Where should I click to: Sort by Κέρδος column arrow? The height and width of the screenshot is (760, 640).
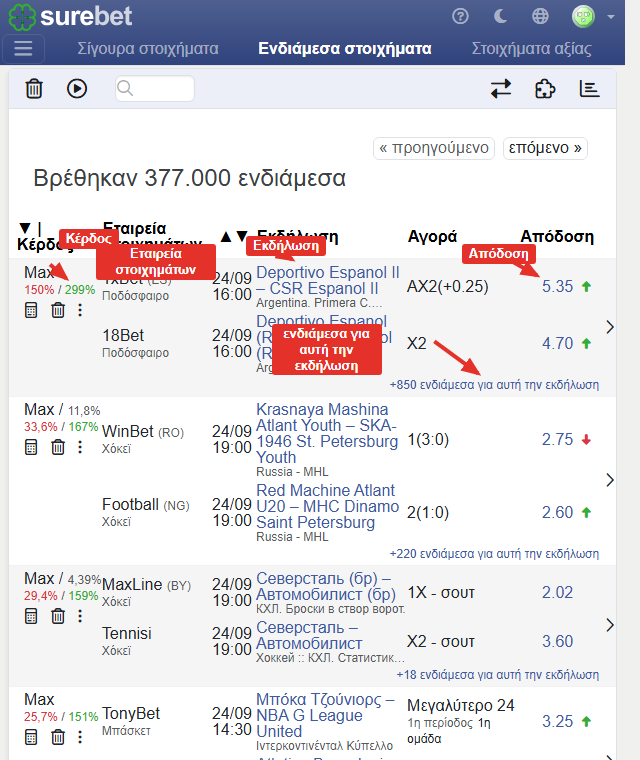point(25,227)
